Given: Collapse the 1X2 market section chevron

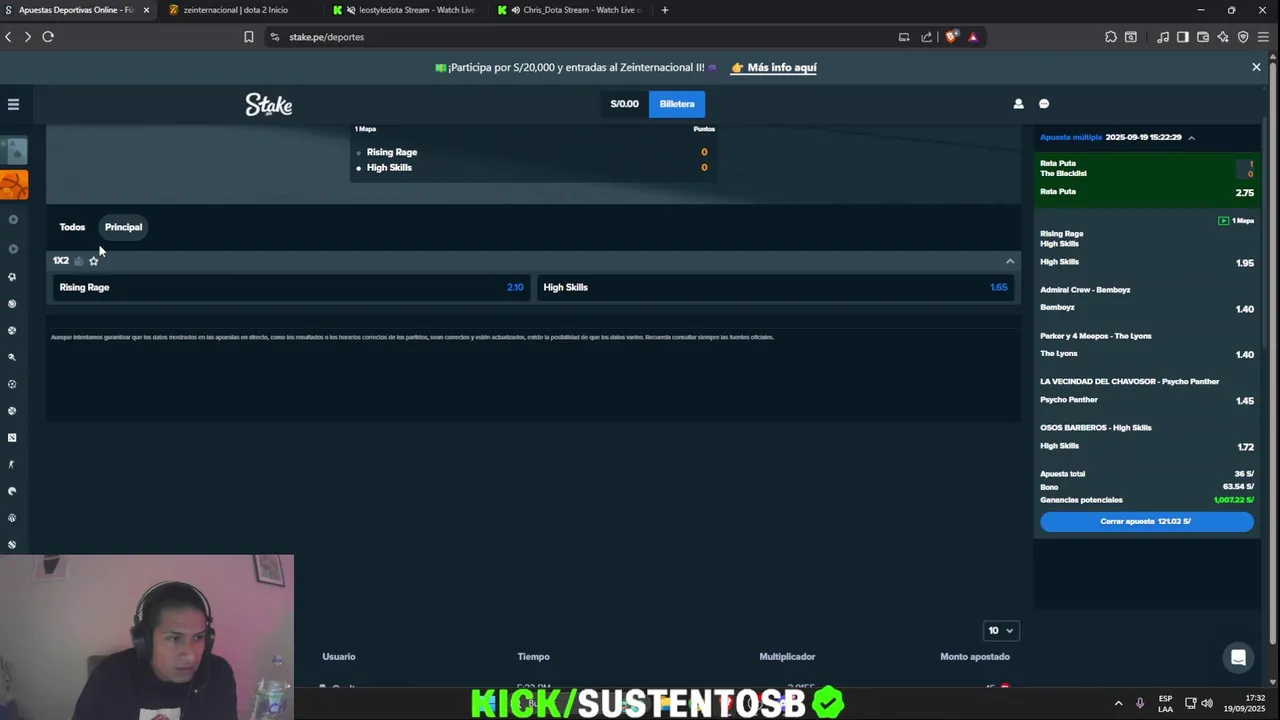Looking at the screenshot, I should 1010,261.
